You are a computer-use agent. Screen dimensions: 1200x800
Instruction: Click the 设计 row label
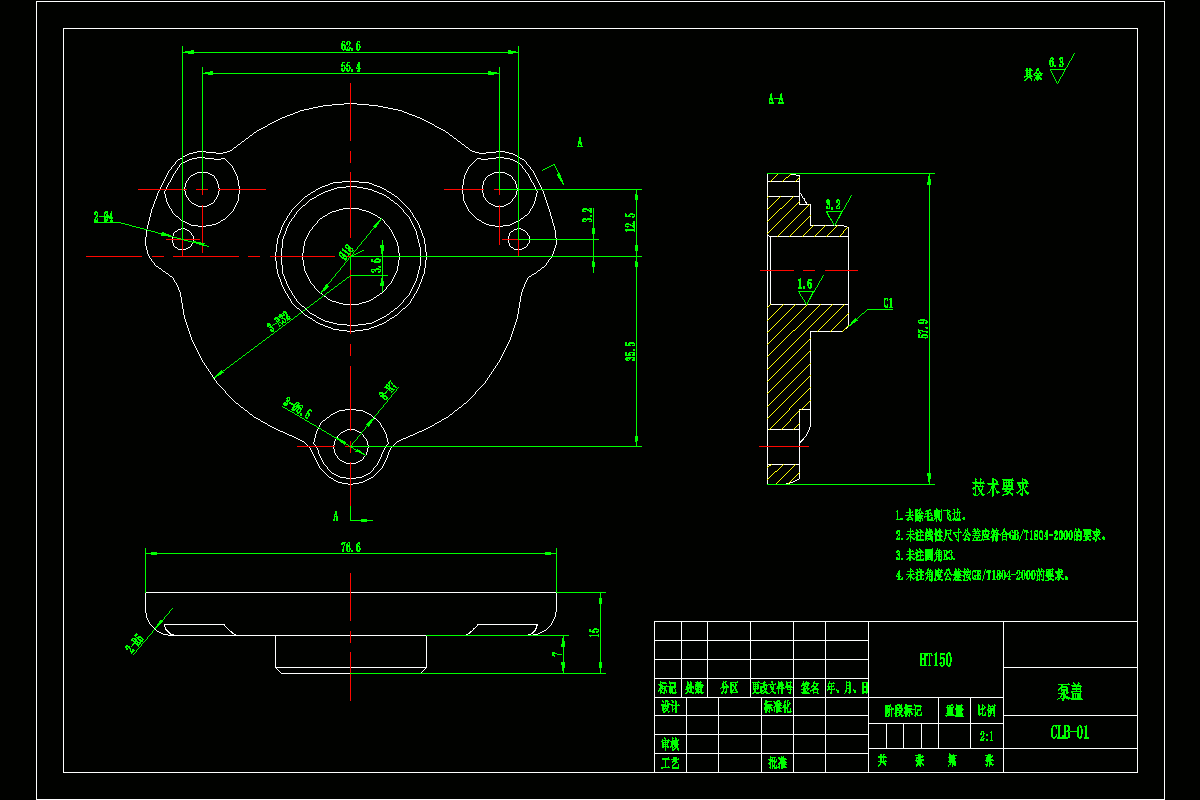click(x=670, y=706)
